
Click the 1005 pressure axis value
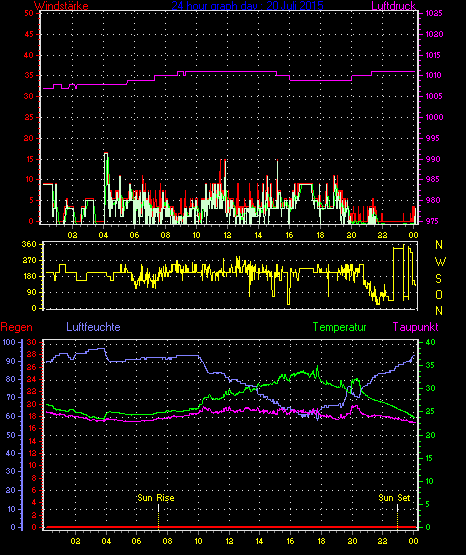tap(434, 96)
